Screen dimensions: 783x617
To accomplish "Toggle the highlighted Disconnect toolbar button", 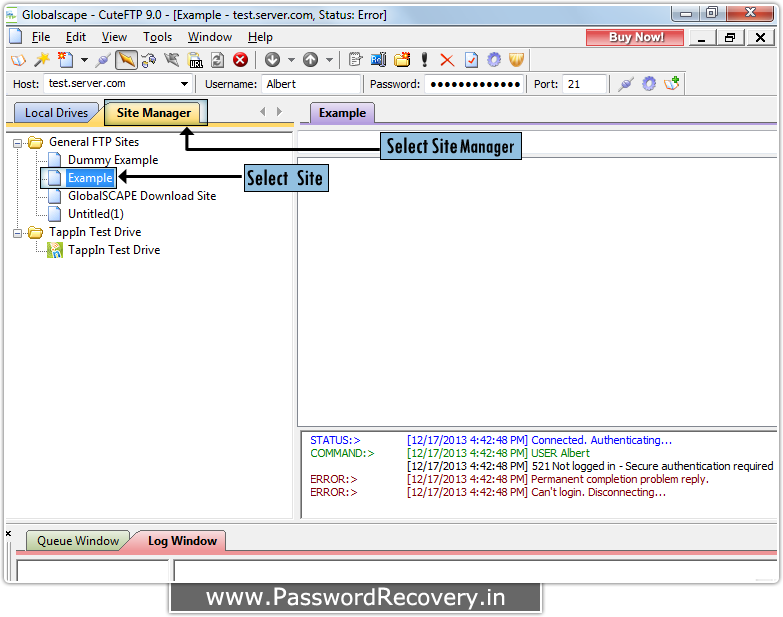I will point(126,60).
